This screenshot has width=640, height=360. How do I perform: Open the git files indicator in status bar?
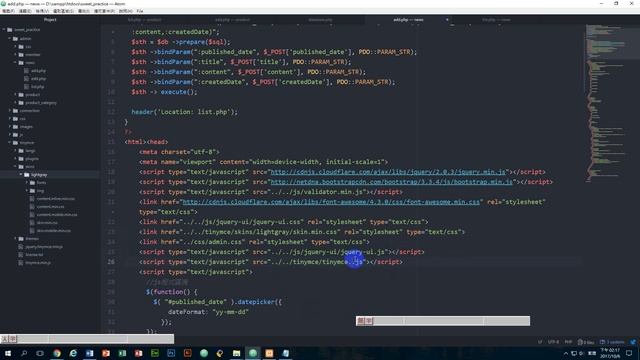click(586, 342)
